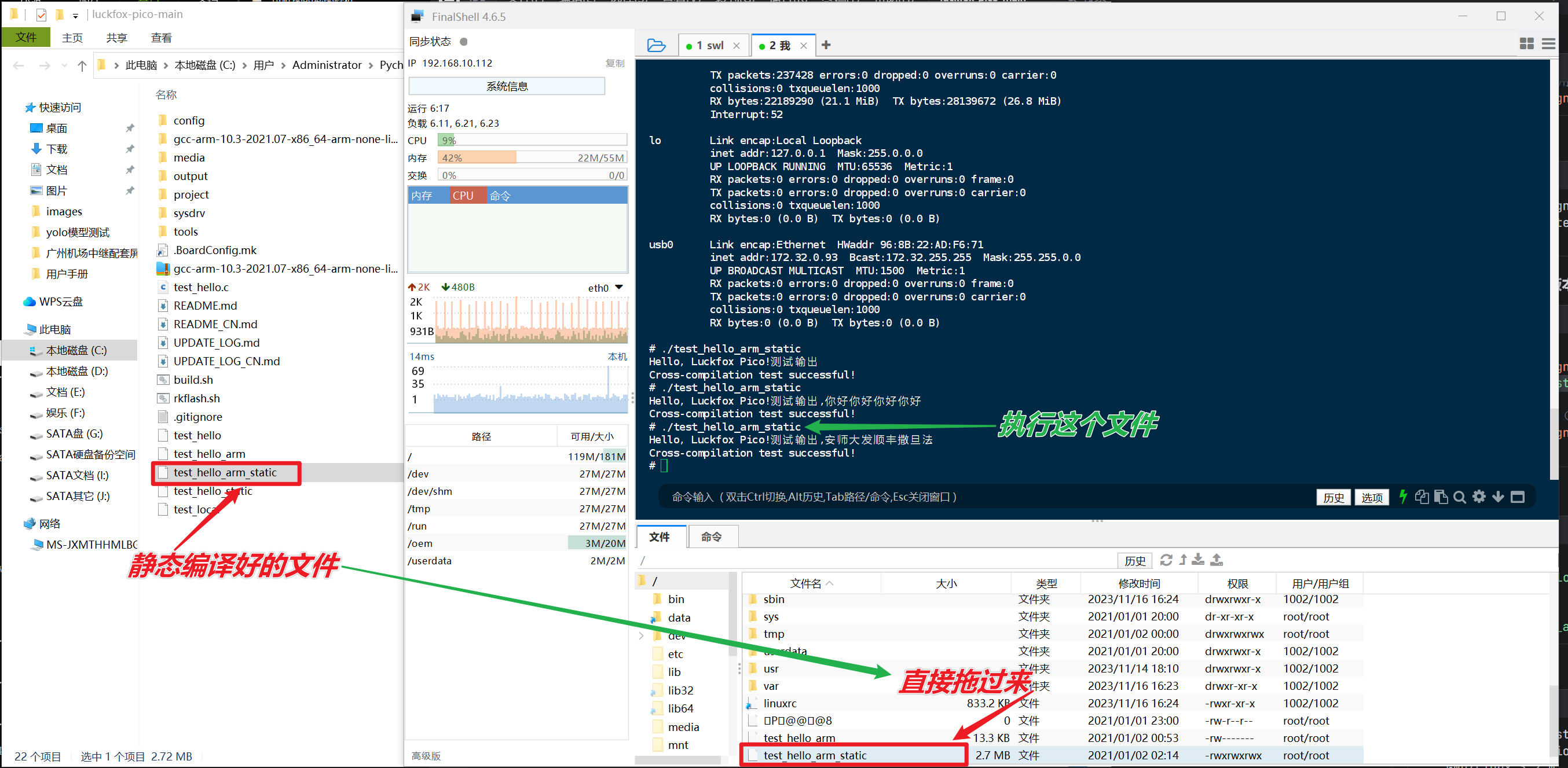This screenshot has width=1568, height=768.
Task: Click the memory usage 42% bar
Action: (532, 157)
